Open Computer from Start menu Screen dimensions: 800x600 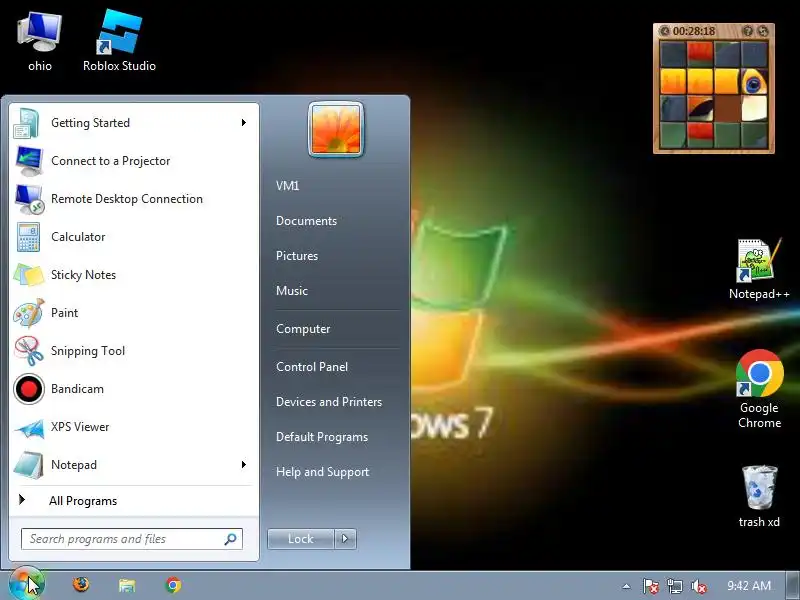pos(303,329)
